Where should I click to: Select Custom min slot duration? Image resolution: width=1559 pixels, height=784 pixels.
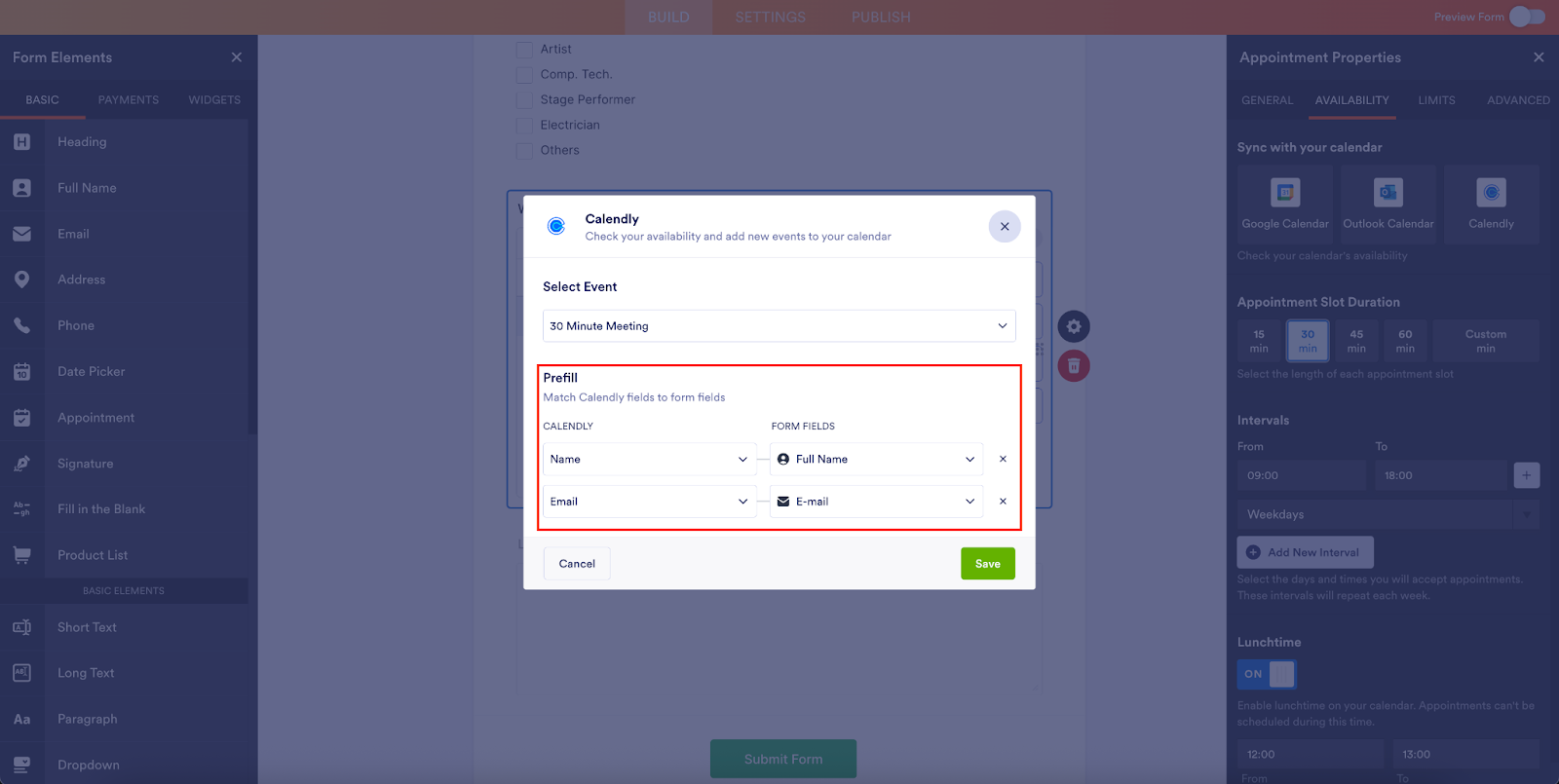[1486, 341]
